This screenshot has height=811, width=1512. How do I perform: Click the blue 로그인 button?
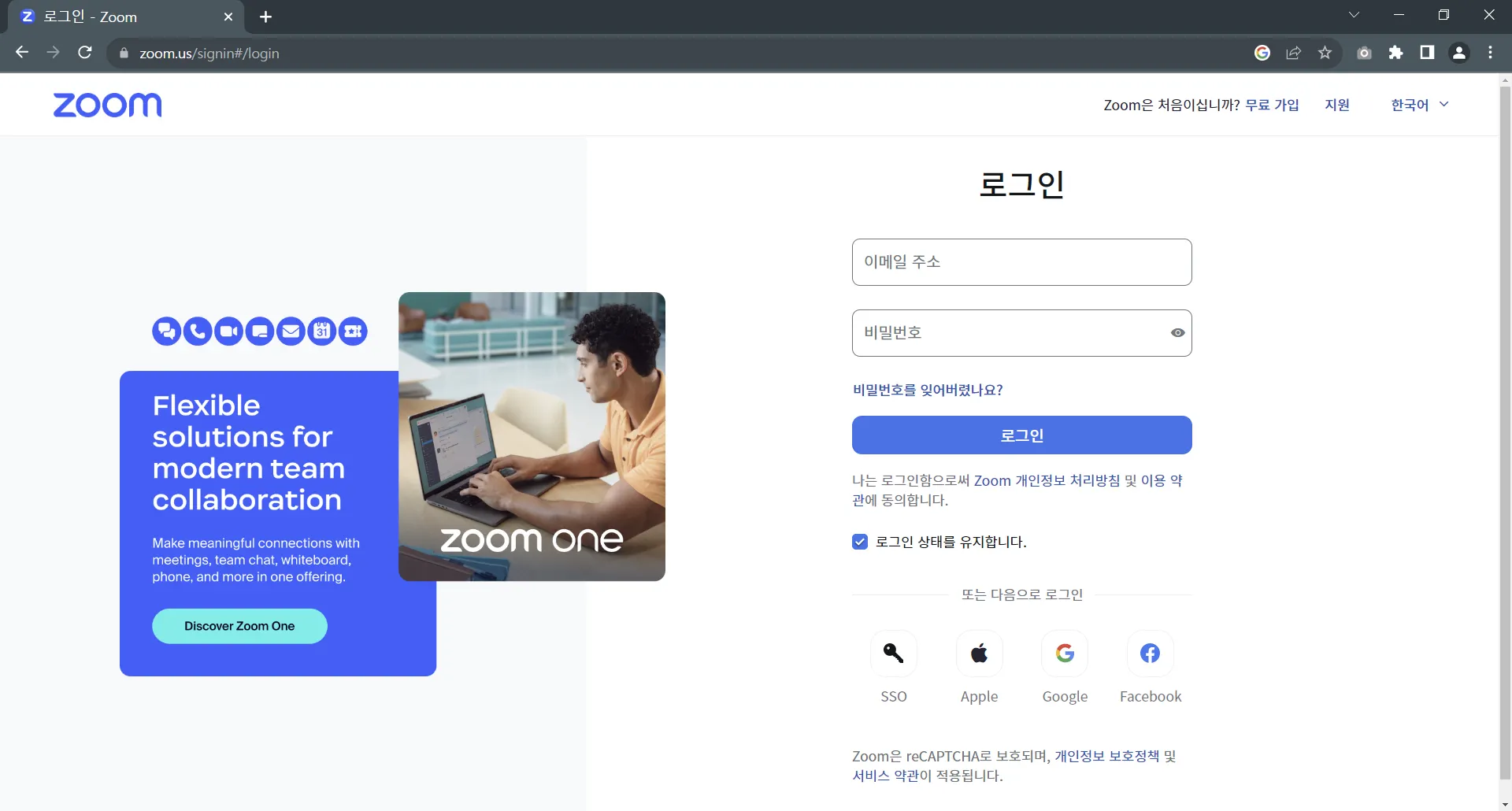[1022, 435]
